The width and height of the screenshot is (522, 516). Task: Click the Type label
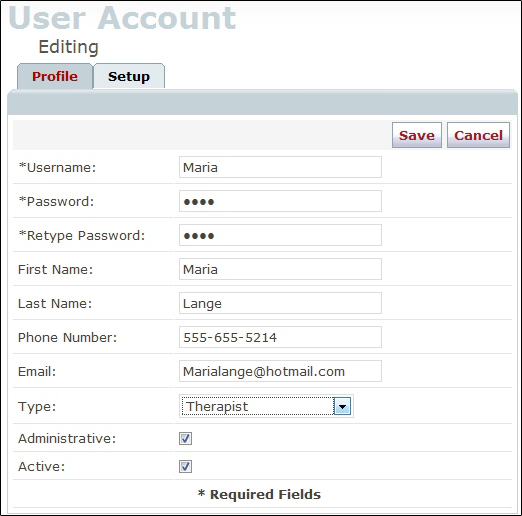[37, 407]
